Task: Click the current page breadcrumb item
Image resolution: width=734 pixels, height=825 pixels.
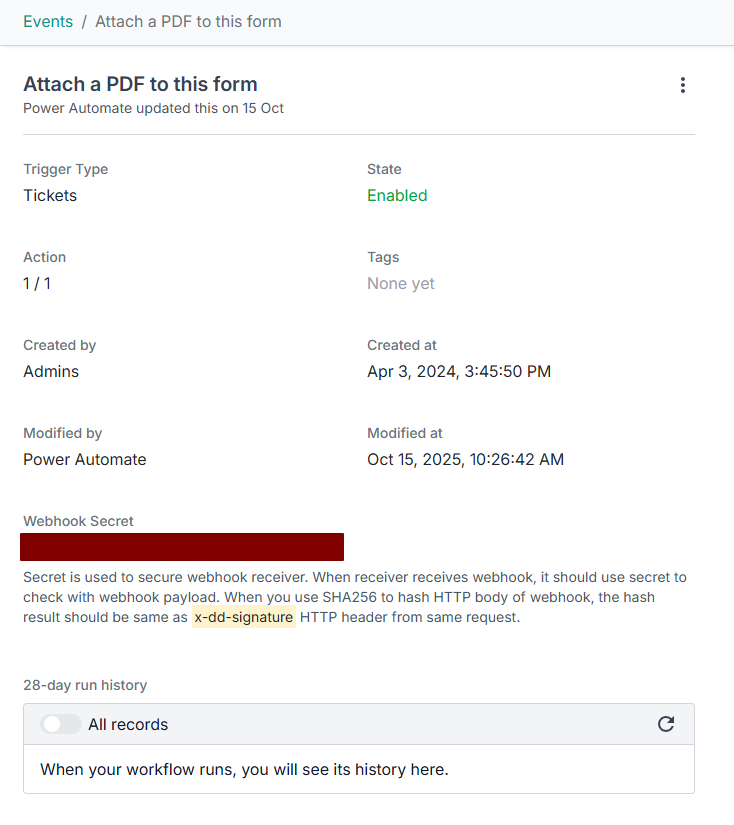Action: 188,22
